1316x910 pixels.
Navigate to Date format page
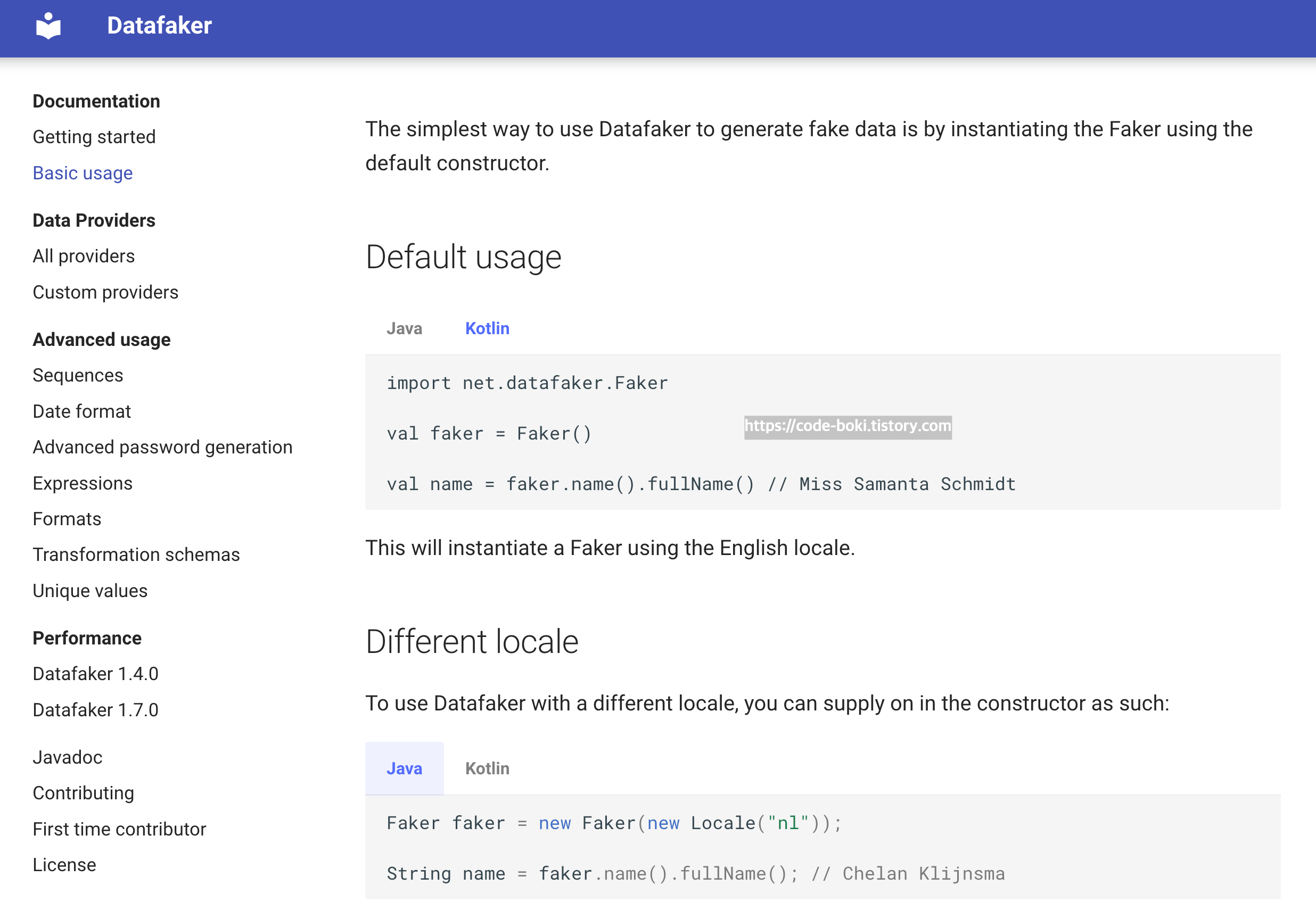[81, 411]
